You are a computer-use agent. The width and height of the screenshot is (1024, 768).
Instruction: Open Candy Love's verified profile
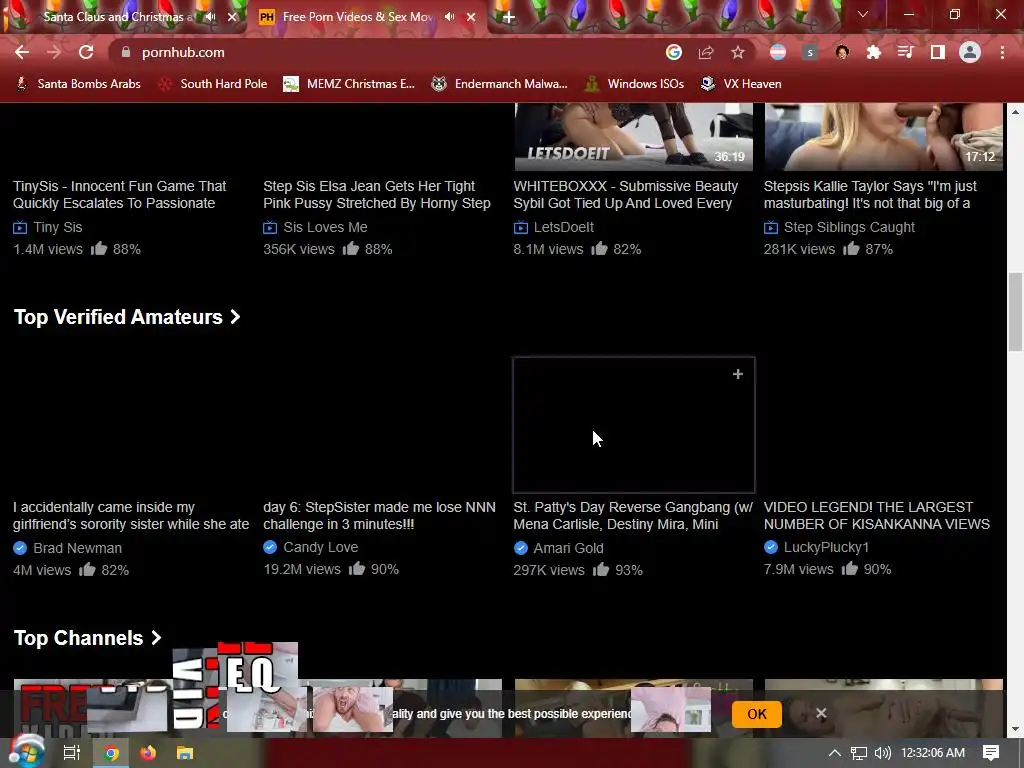tap(320, 547)
